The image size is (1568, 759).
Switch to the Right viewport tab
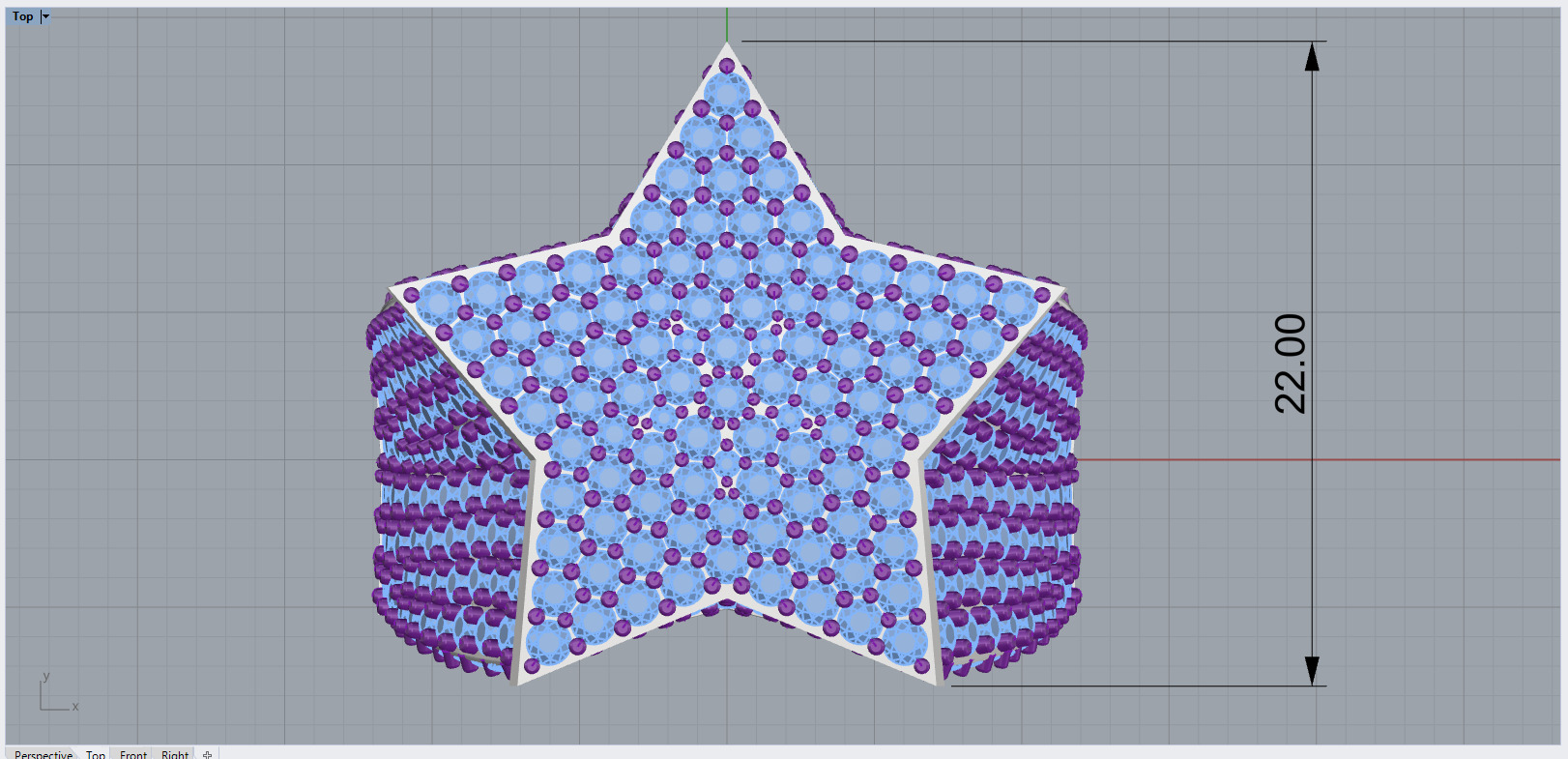coord(175,753)
